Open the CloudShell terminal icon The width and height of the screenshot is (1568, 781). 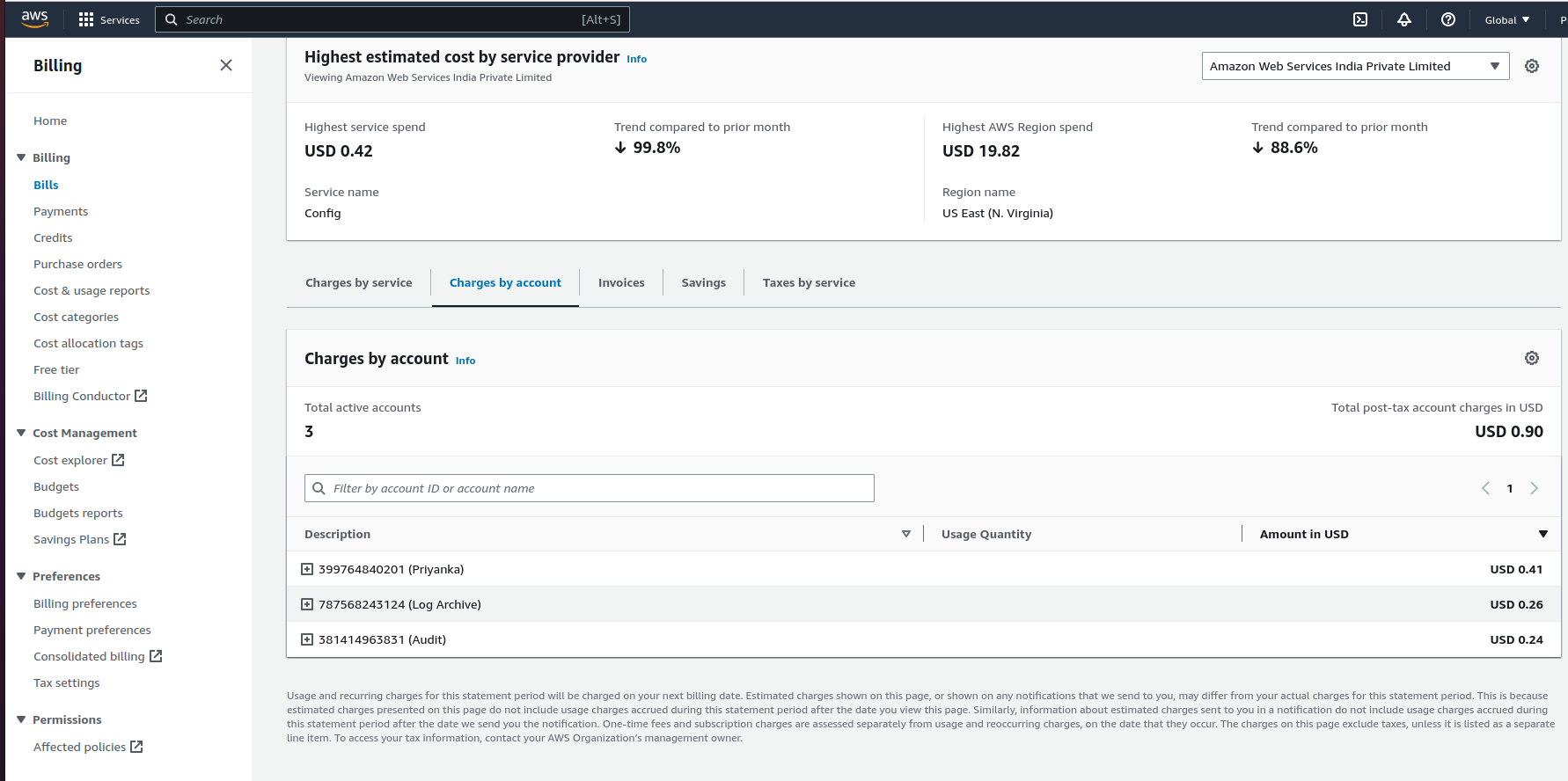pos(1360,19)
